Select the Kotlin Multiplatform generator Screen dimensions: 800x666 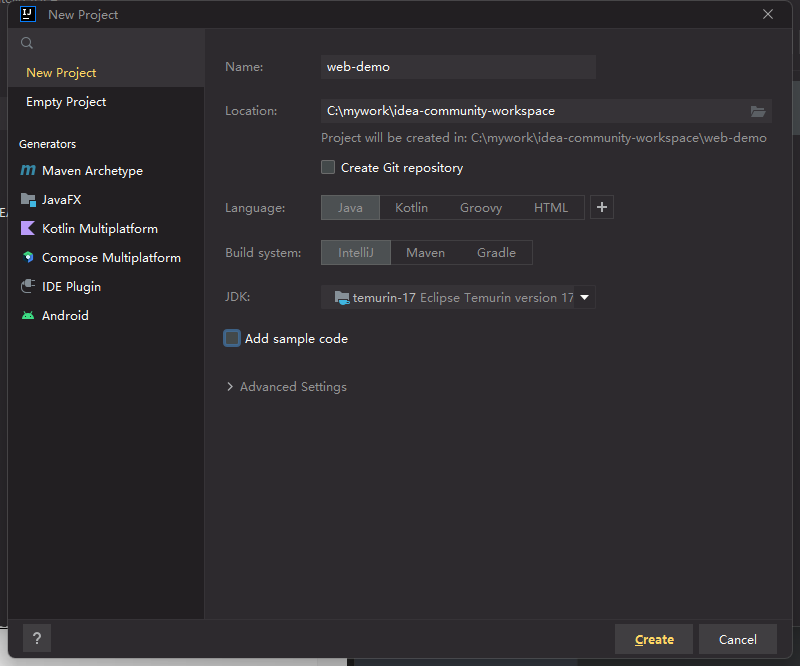click(106, 229)
